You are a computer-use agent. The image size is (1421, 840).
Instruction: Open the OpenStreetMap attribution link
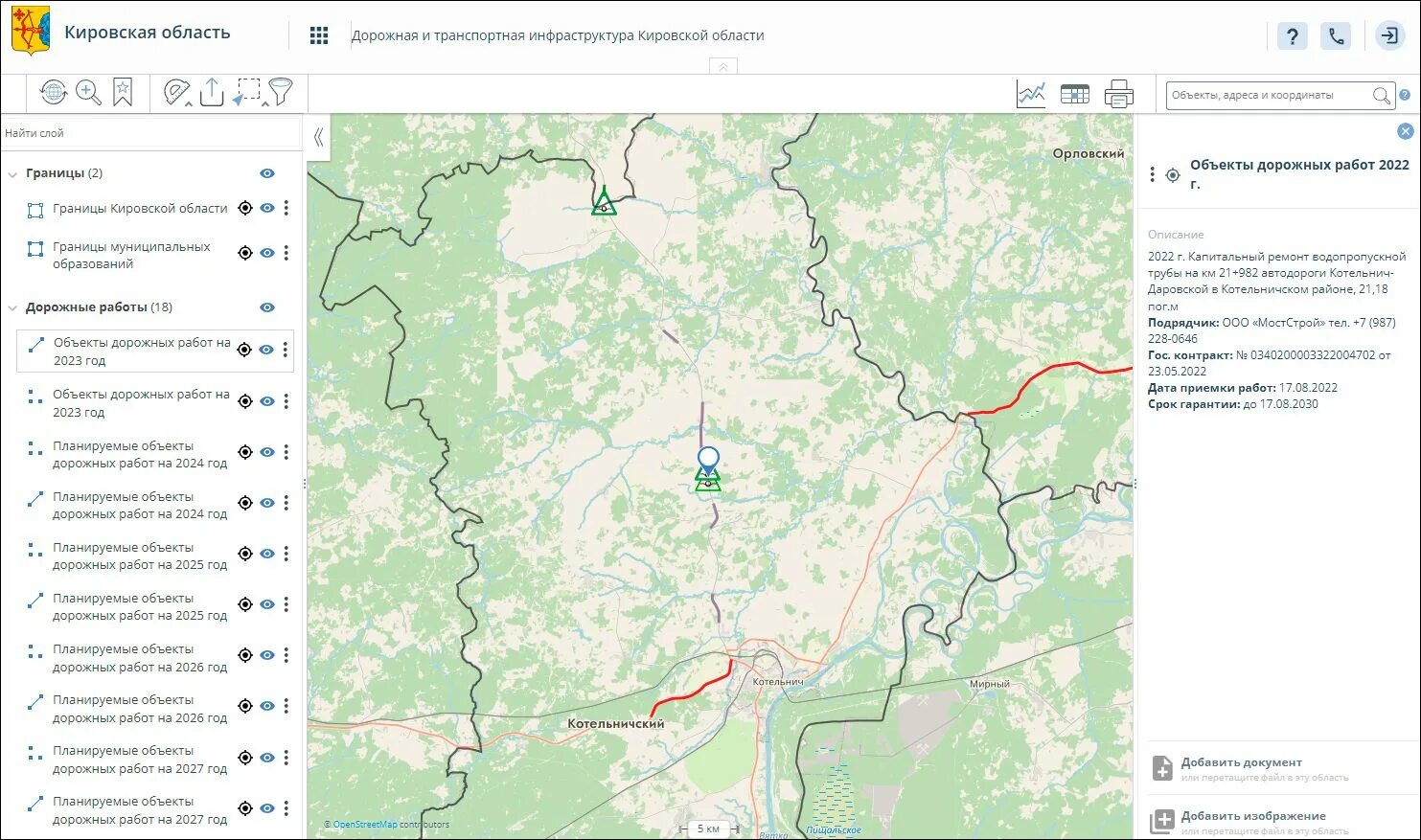click(364, 825)
